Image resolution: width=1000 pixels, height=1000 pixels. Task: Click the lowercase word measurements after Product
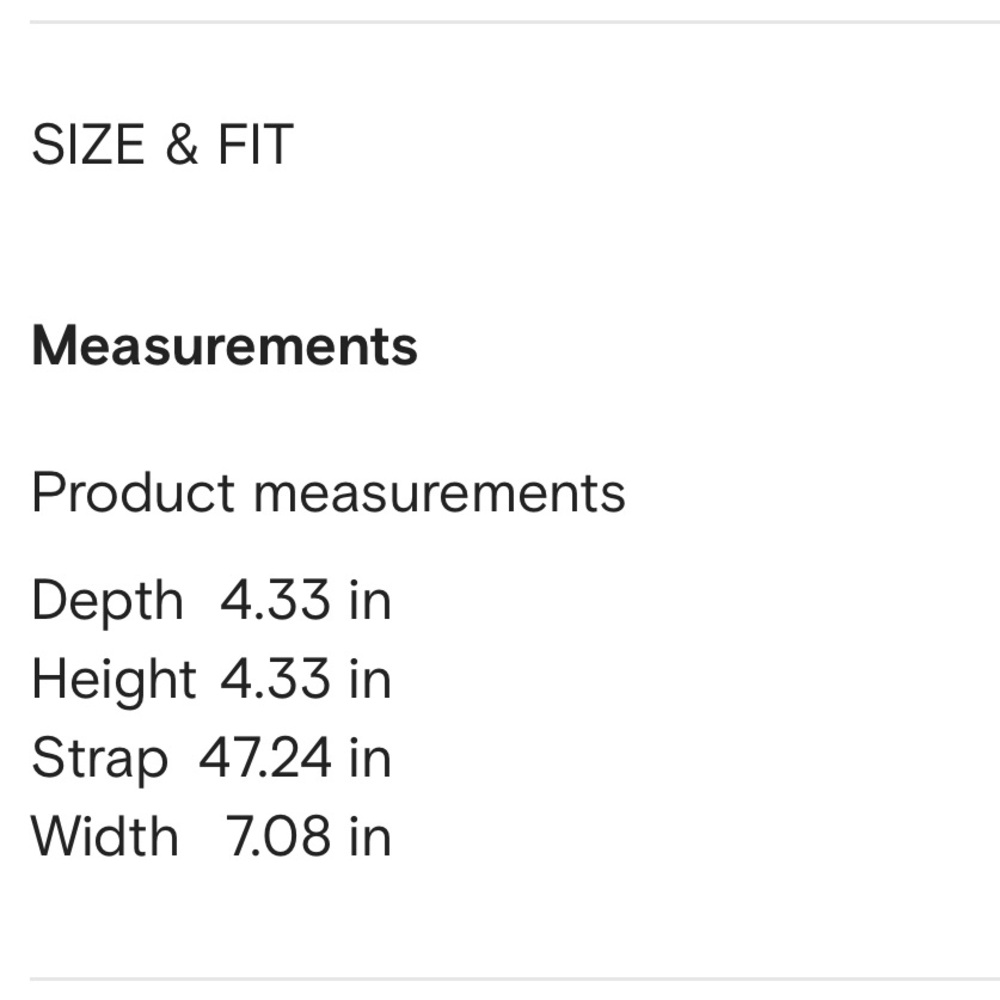(x=440, y=494)
